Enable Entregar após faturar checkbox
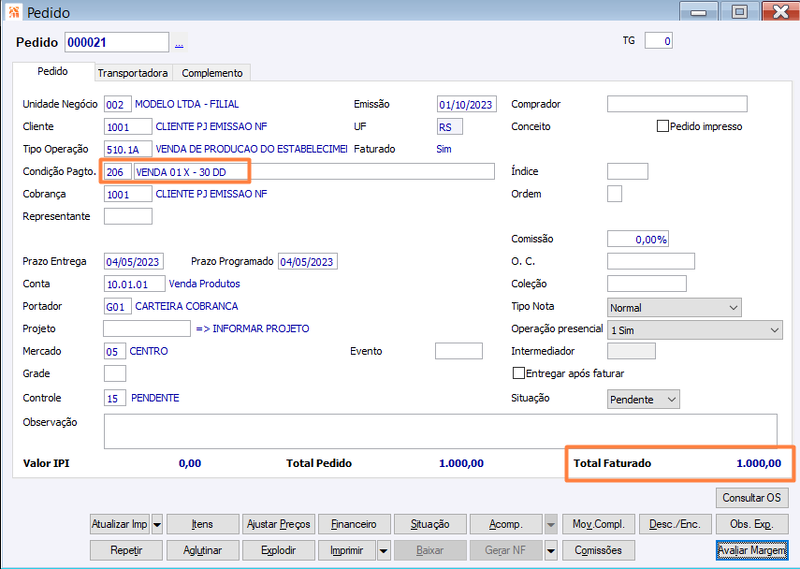This screenshot has height=569, width=800. point(518,373)
